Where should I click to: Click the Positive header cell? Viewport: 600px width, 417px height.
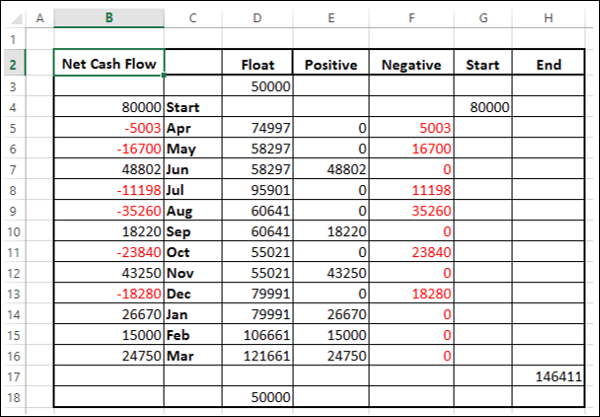[x=330, y=64]
